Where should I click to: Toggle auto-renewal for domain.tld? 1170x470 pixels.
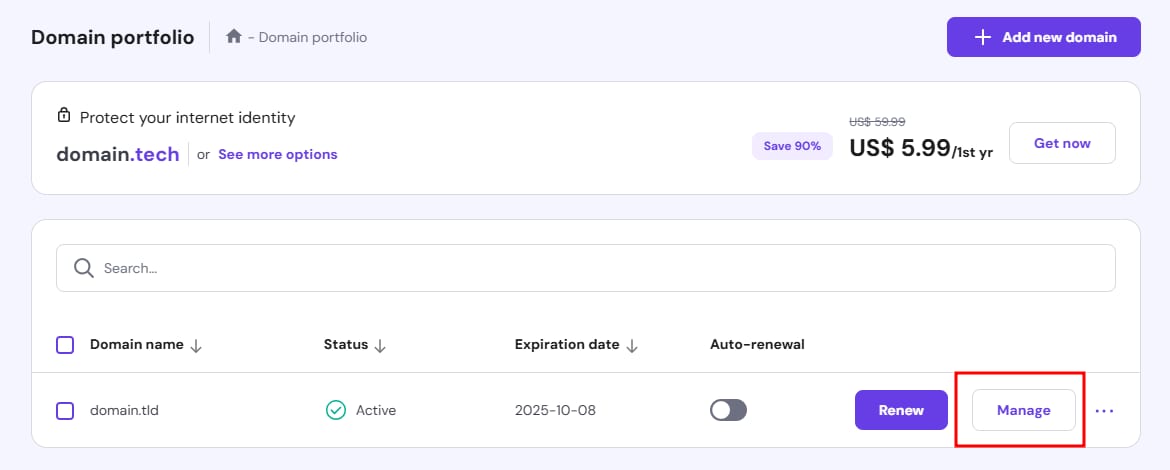(x=728, y=410)
